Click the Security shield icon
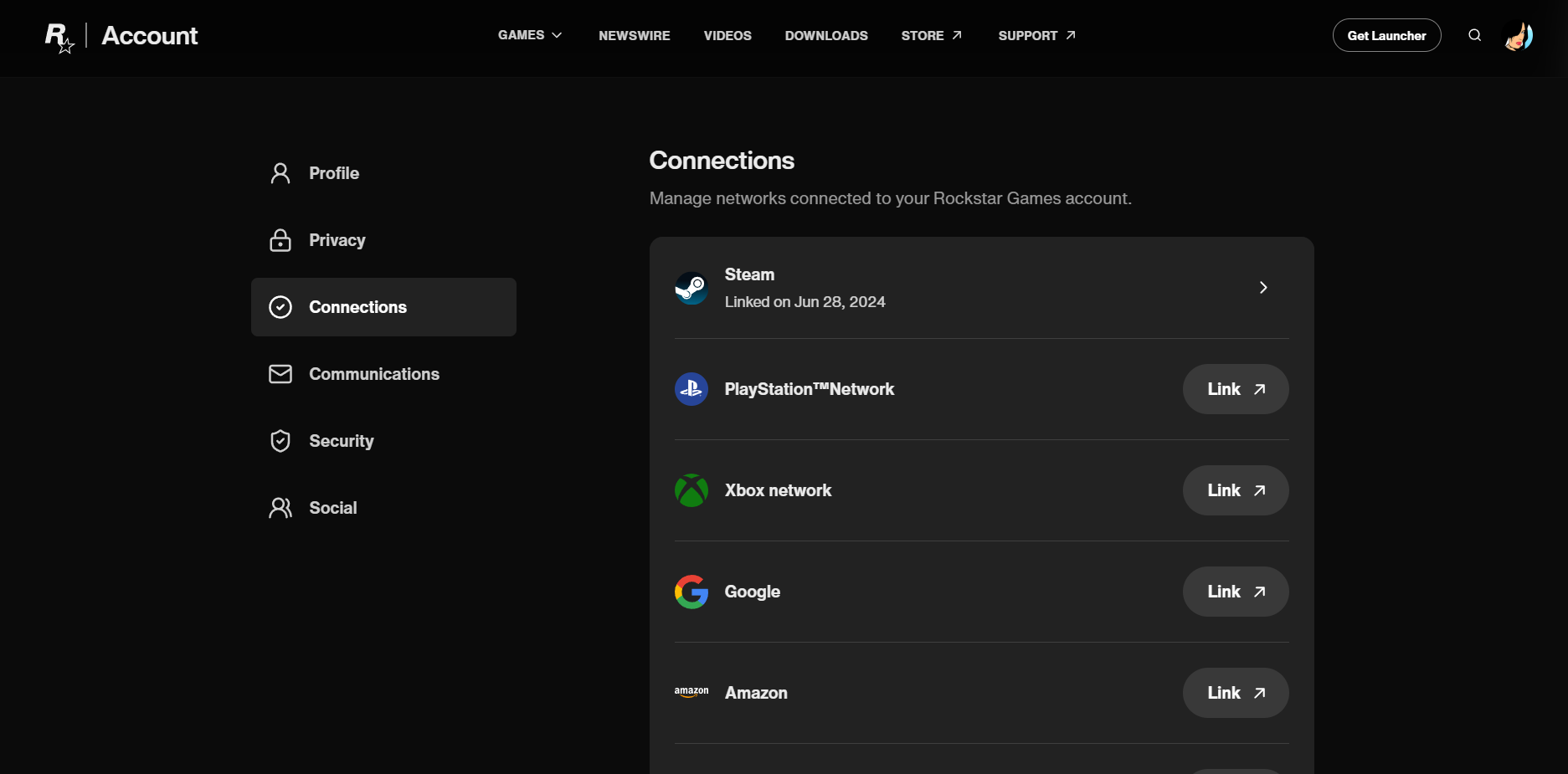1568x774 pixels. click(x=280, y=441)
